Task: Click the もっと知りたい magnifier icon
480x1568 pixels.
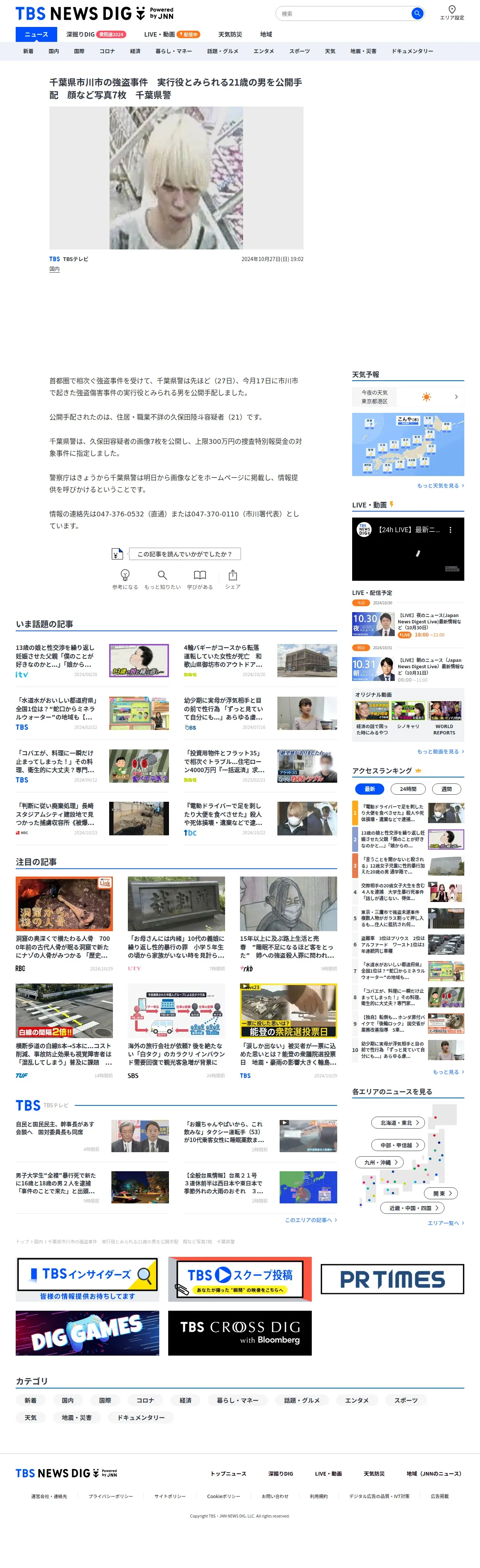Action: tap(163, 575)
